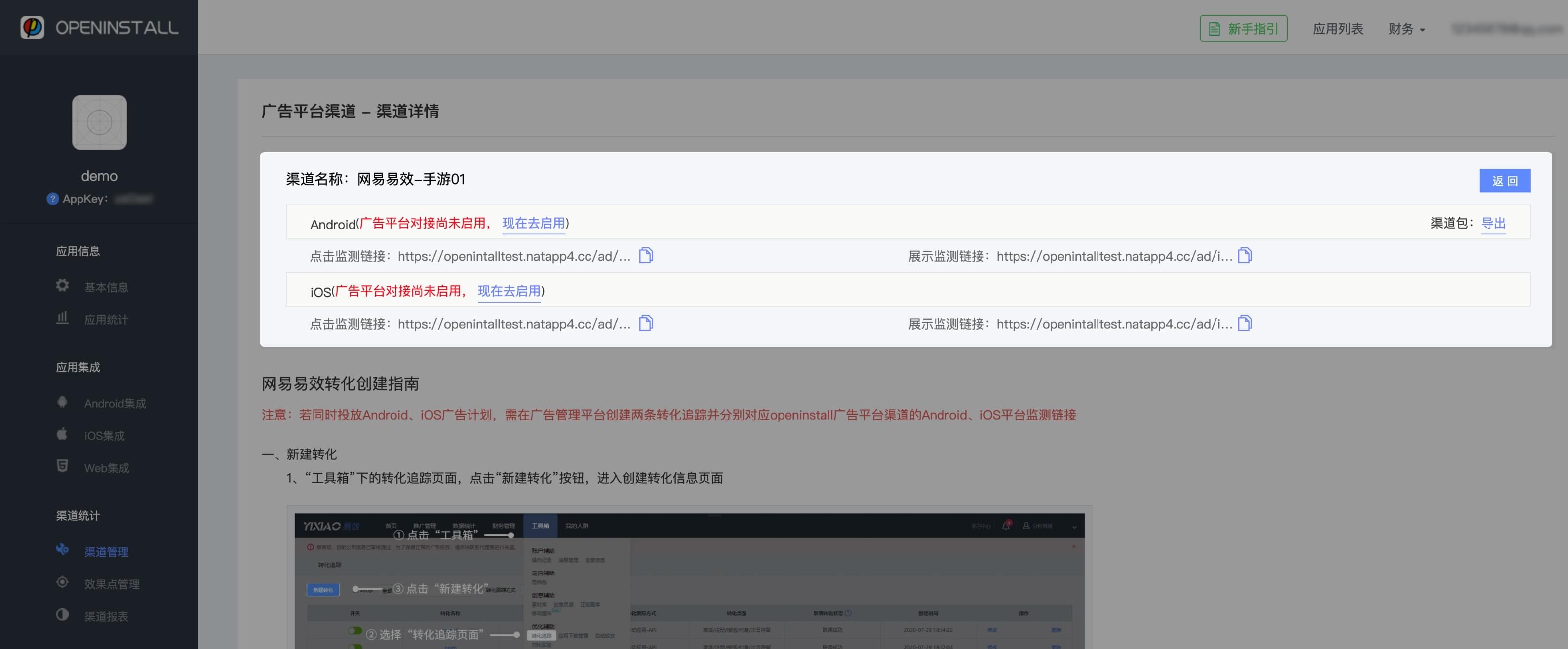
Task: Click iOS 现在去启用 link
Action: (x=509, y=291)
